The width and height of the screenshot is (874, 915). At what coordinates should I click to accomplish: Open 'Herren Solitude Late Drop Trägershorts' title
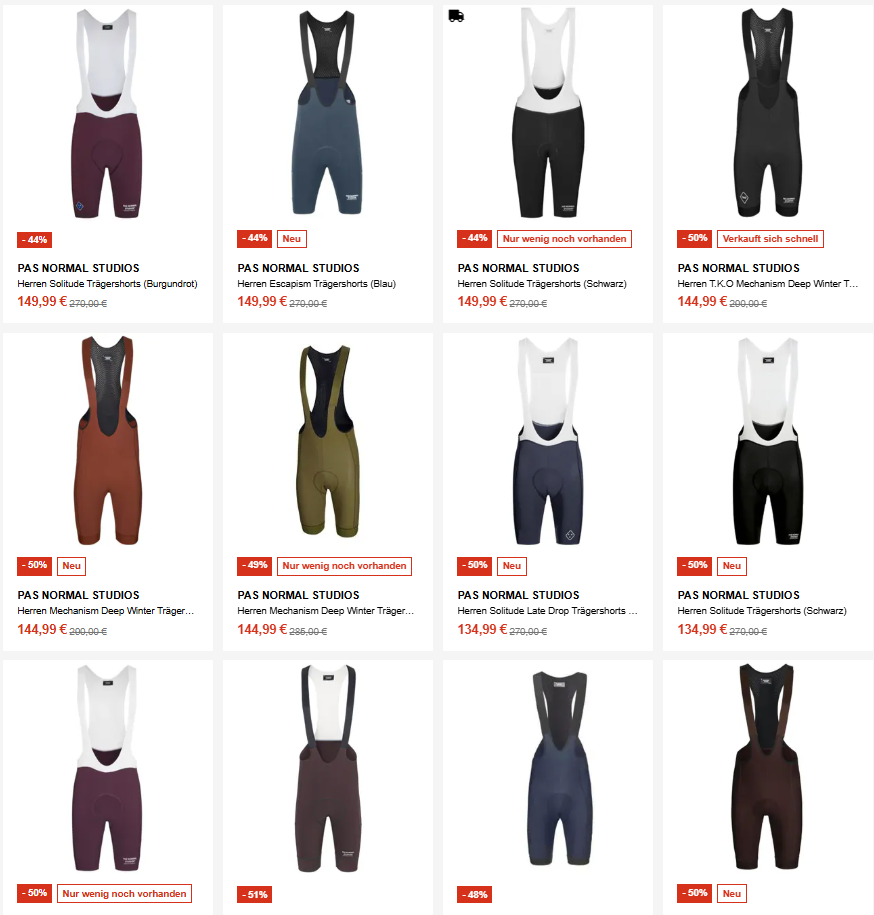[547, 611]
